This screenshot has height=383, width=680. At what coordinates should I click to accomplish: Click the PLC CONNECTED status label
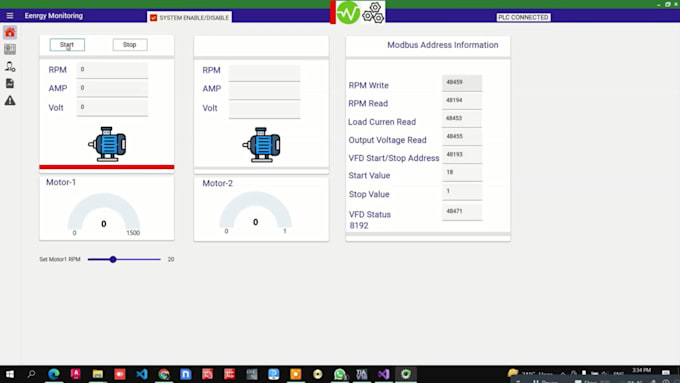[523, 17]
